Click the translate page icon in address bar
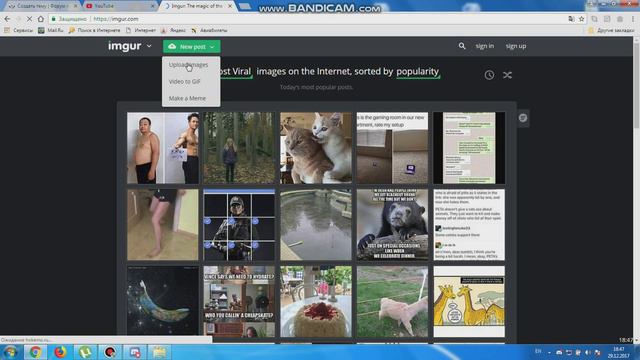This screenshot has width=640, height=360. [x=571, y=19]
